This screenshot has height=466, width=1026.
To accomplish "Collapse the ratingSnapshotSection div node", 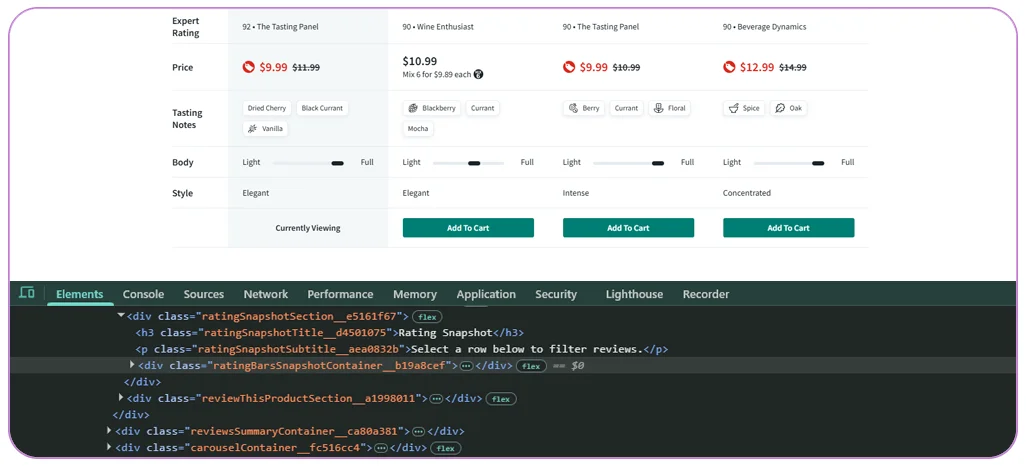I will [121, 316].
